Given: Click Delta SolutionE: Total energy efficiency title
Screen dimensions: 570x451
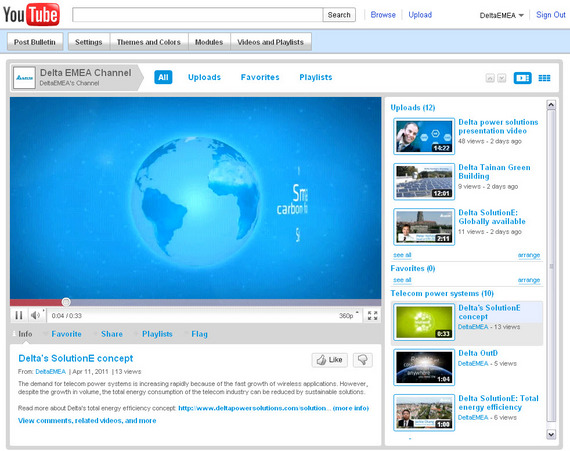Looking at the screenshot, I should coord(498,403).
